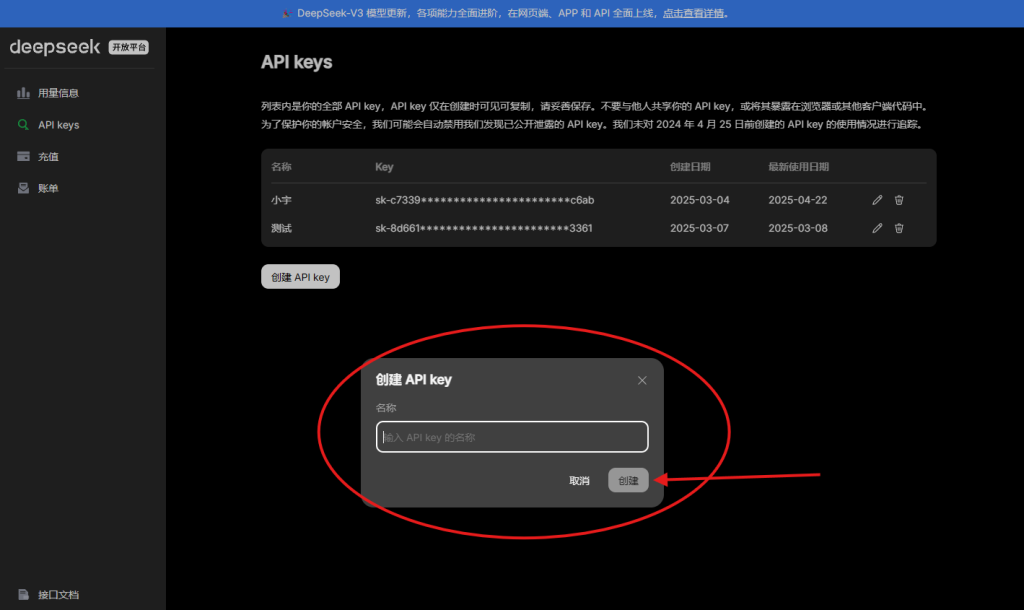Edit the 测试 API key via pencil icon

[876, 228]
